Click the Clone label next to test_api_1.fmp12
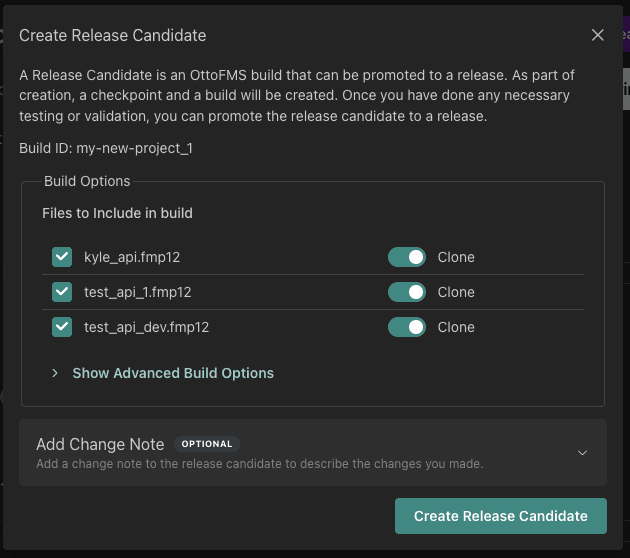 click(x=456, y=292)
